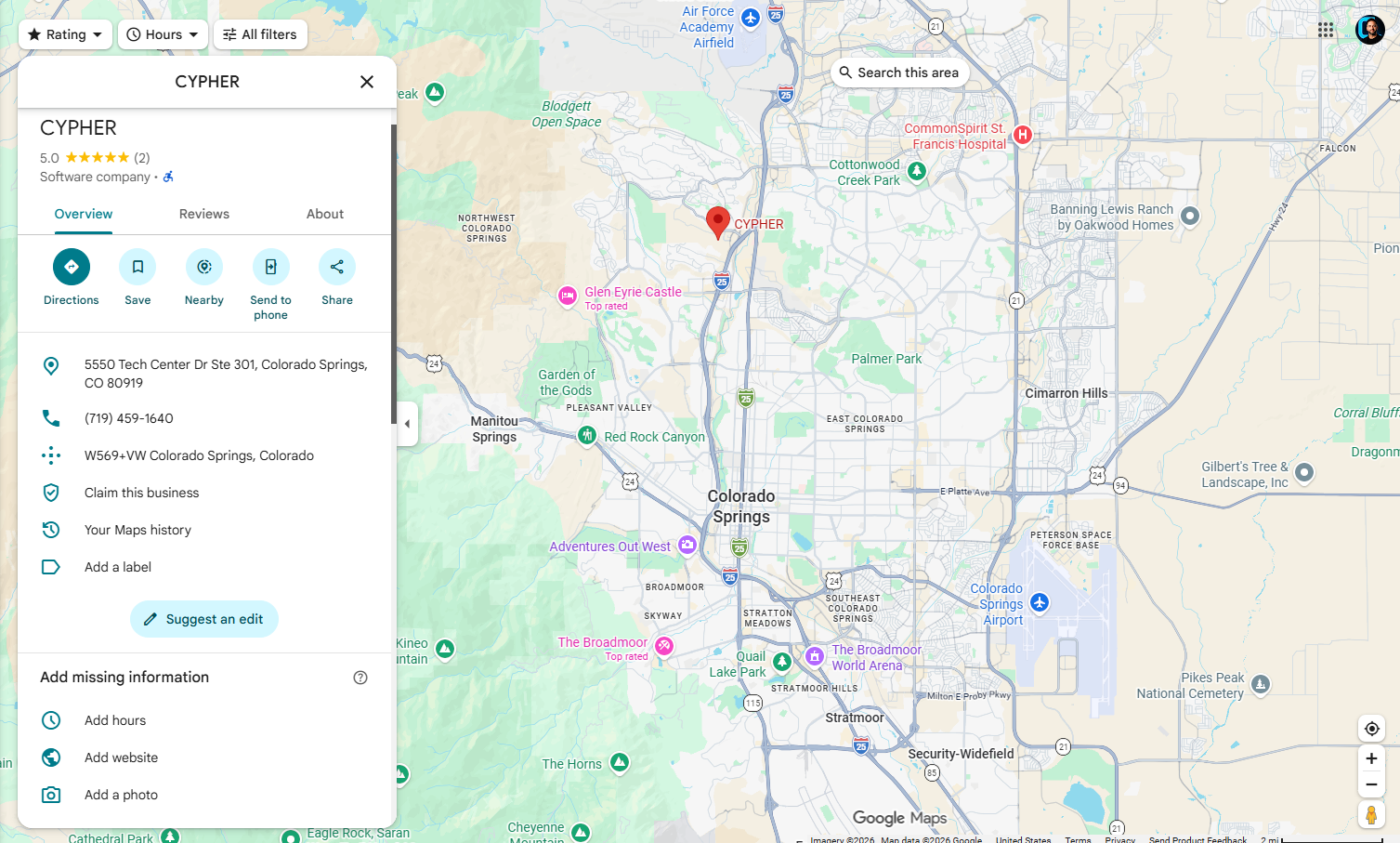Search Nearby places icon
The image size is (1400, 843).
click(204, 267)
